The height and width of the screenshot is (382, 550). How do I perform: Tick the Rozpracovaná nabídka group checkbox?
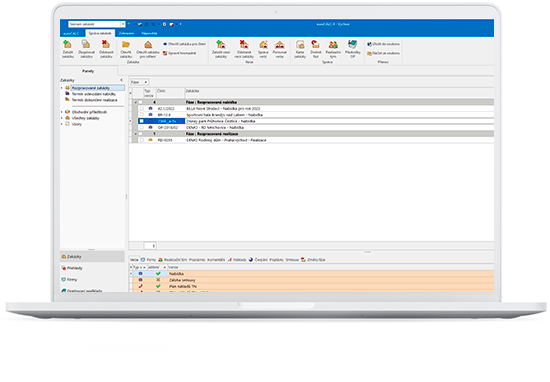pyautogui.click(x=140, y=102)
